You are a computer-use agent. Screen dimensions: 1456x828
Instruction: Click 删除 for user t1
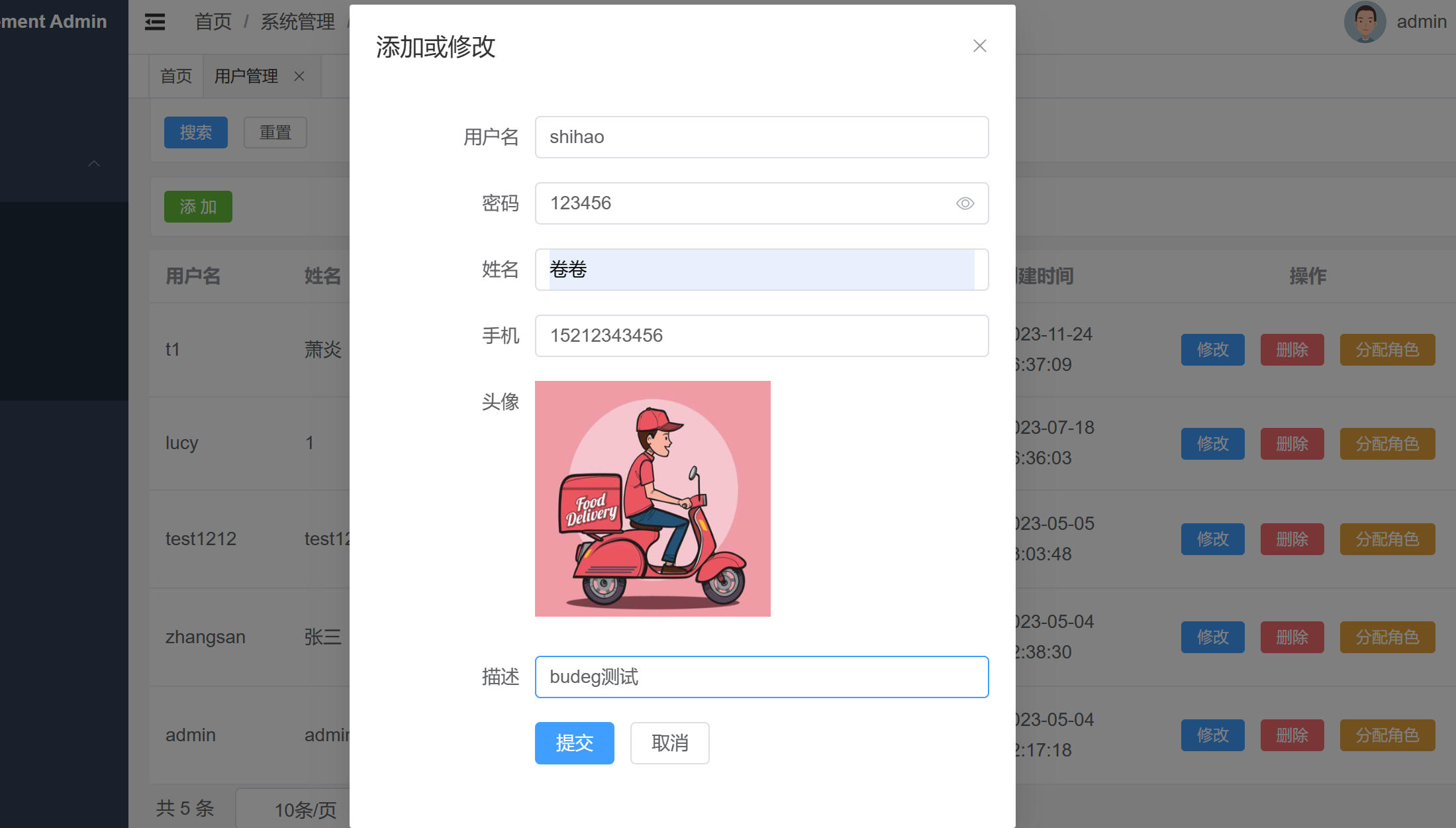point(1292,350)
